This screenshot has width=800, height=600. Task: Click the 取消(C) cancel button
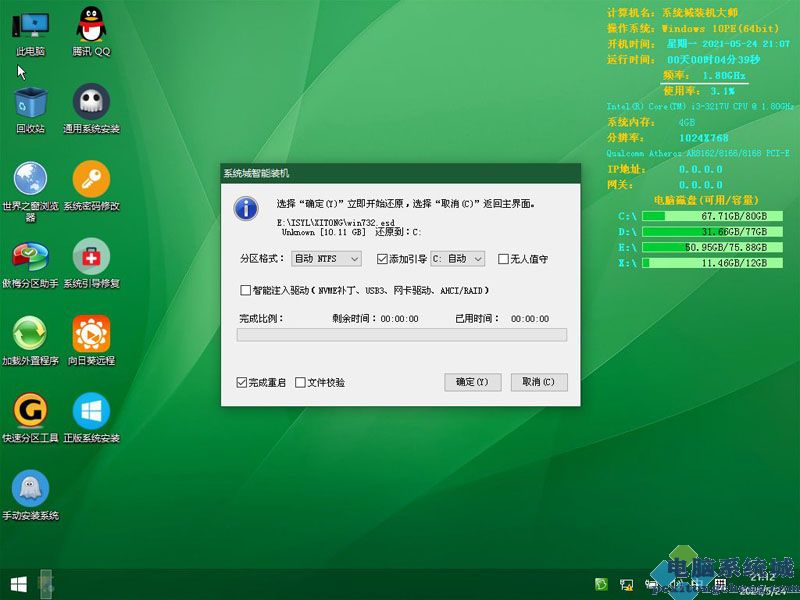click(539, 382)
